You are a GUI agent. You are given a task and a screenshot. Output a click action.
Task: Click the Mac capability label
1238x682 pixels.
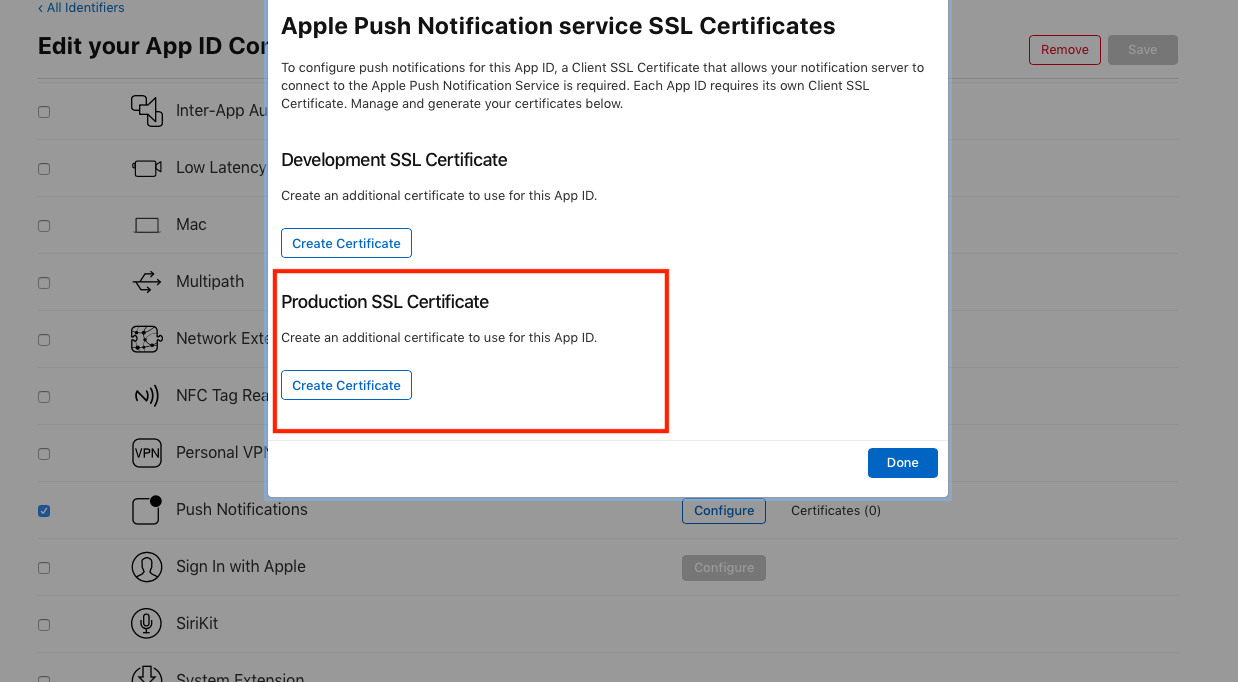[191, 224]
